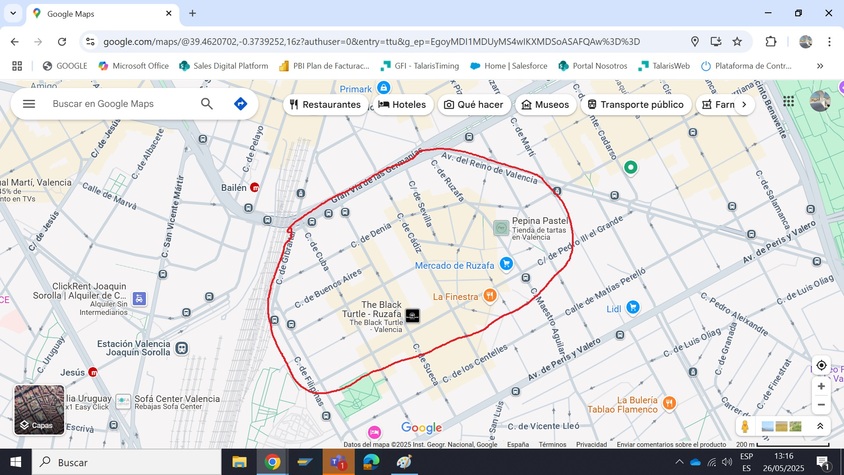The width and height of the screenshot is (844, 475).
Task: Open directions with the blue arrow icon
Action: (x=240, y=104)
